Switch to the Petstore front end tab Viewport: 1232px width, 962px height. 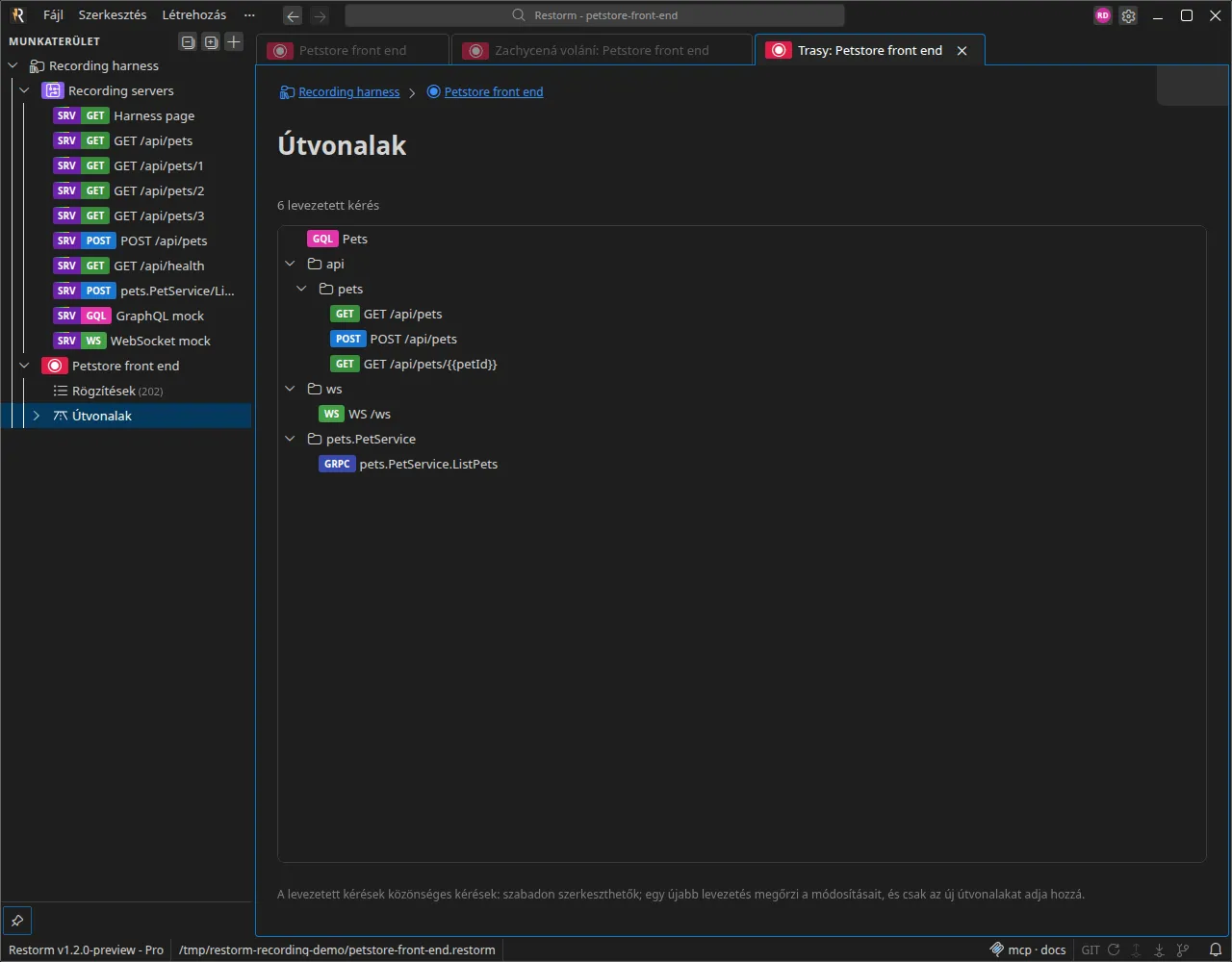coord(352,51)
